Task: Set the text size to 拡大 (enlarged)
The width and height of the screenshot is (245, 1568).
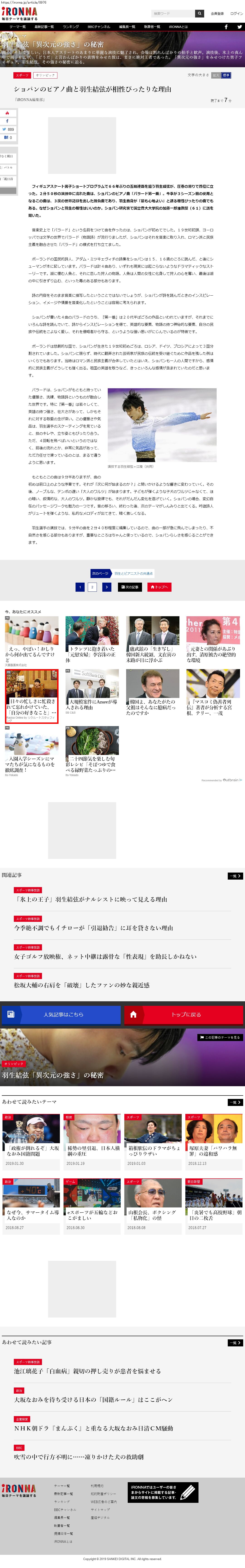Action: (x=216, y=75)
